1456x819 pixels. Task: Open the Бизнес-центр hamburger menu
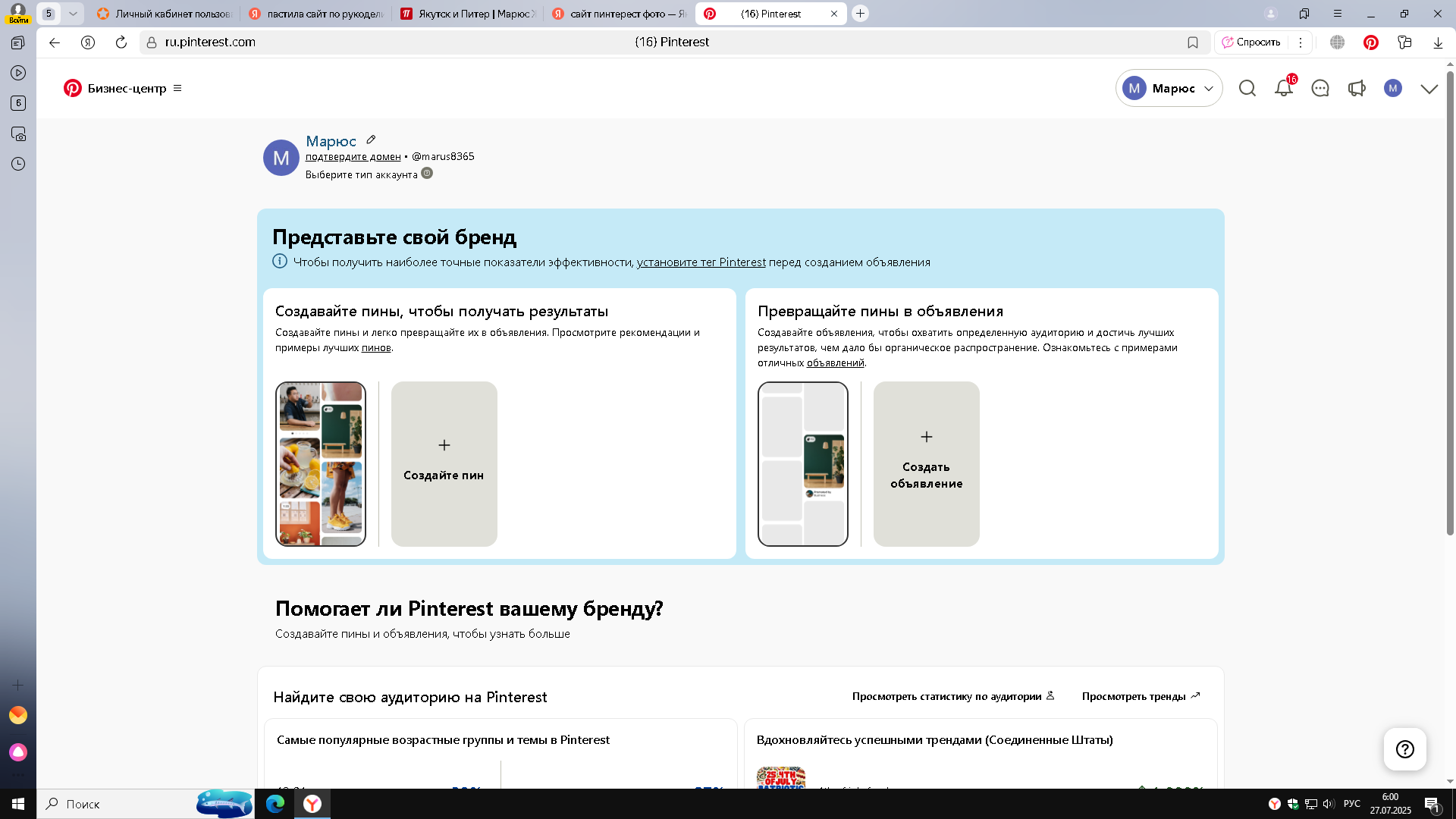click(177, 89)
